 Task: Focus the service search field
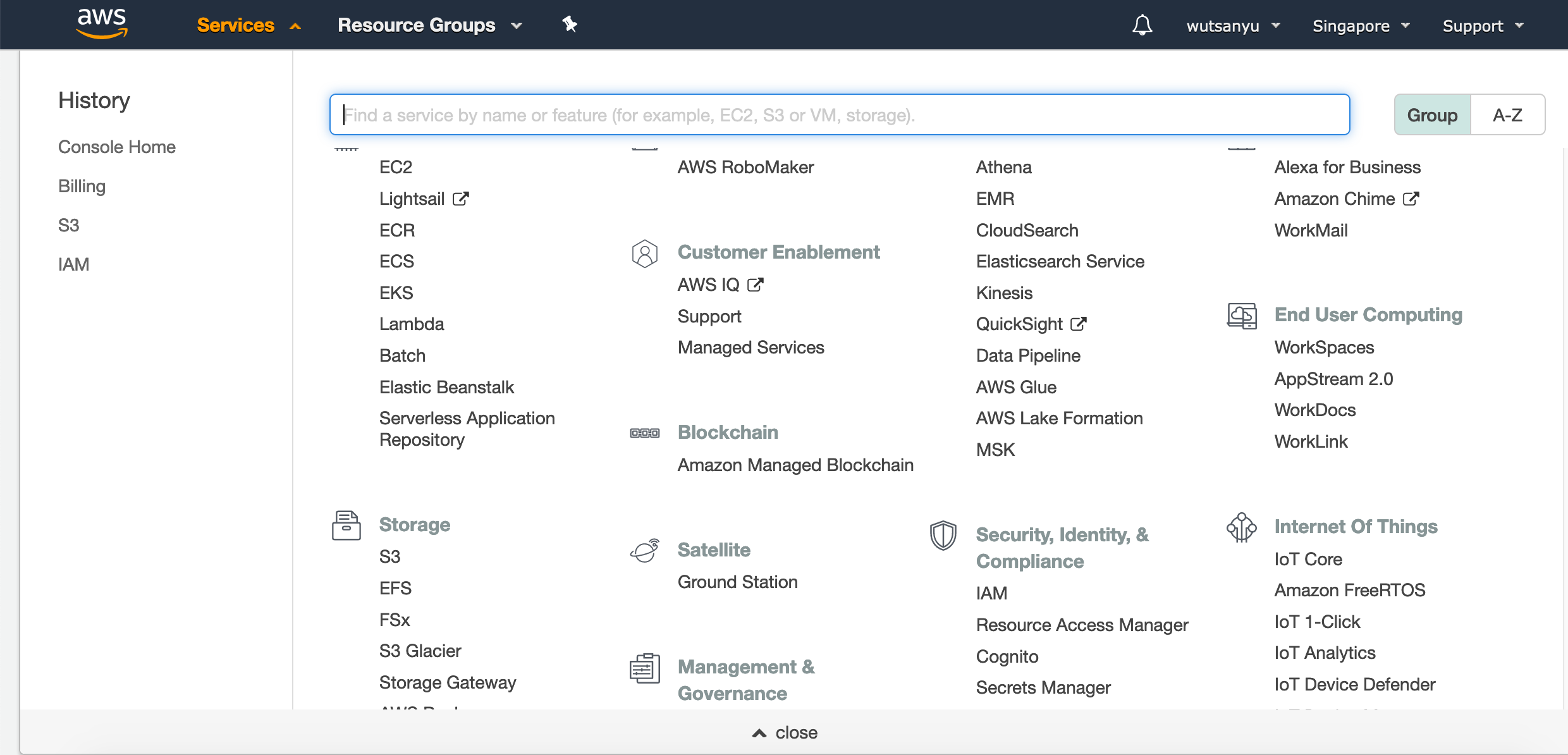pos(840,114)
